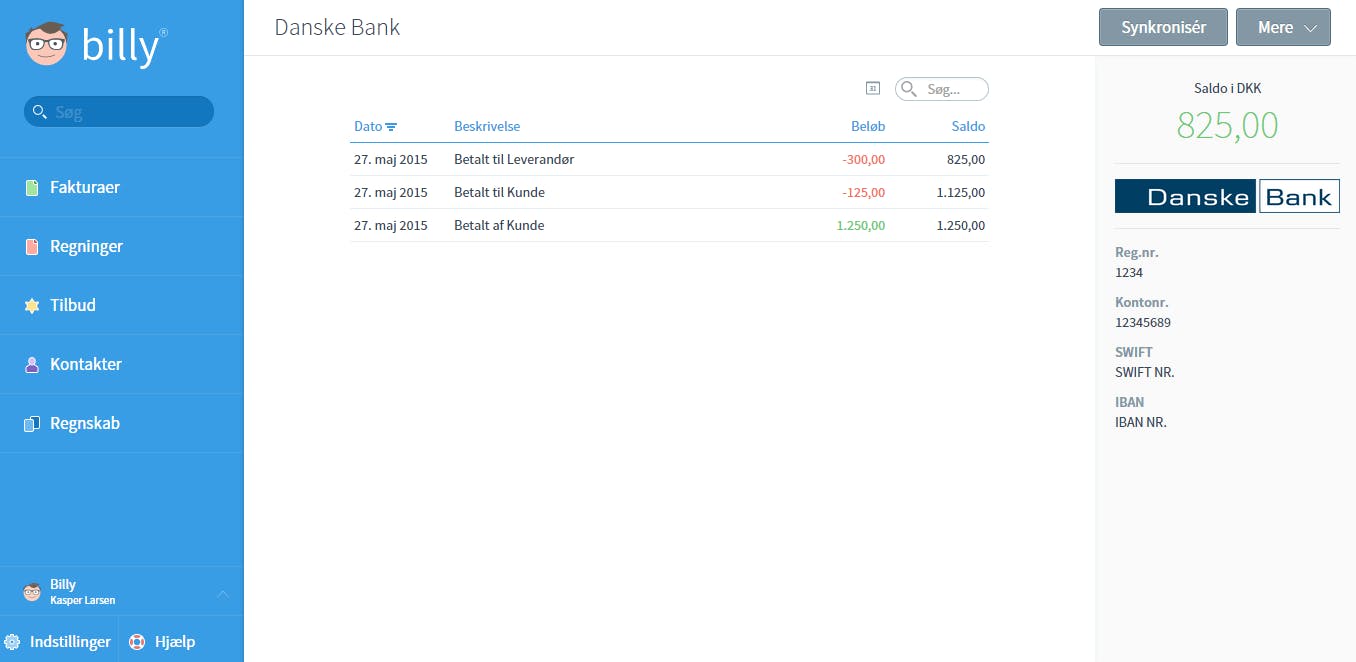The height and width of the screenshot is (662, 1356).
Task: Open the Kontakter section
Action: point(121,364)
